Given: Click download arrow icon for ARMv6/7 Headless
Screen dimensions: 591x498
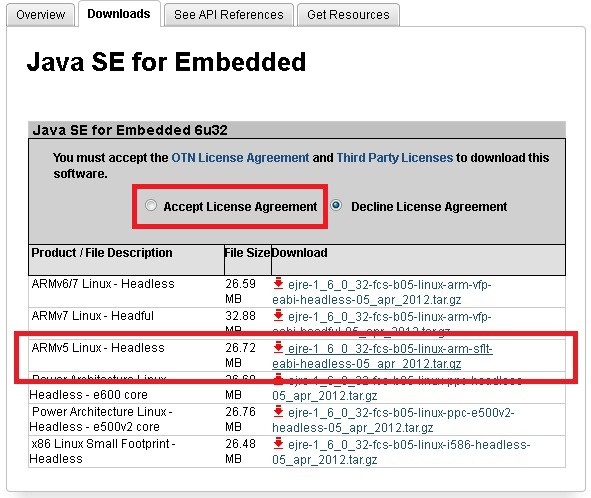Looking at the screenshot, I should point(278,283).
